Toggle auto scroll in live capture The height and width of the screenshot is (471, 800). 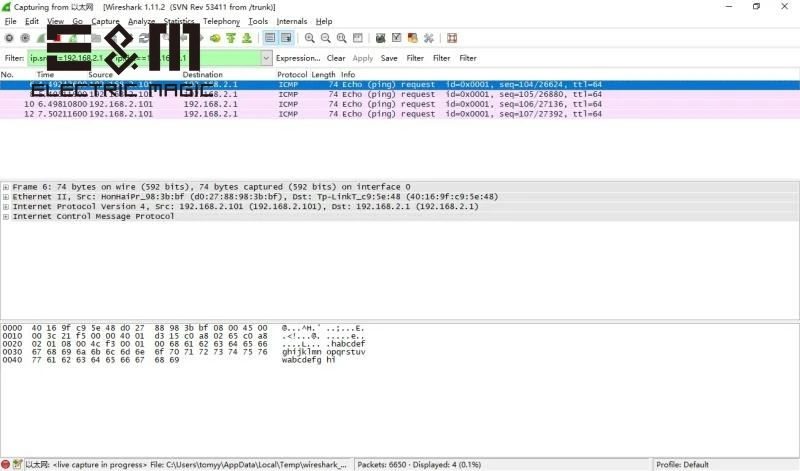(x=286, y=38)
